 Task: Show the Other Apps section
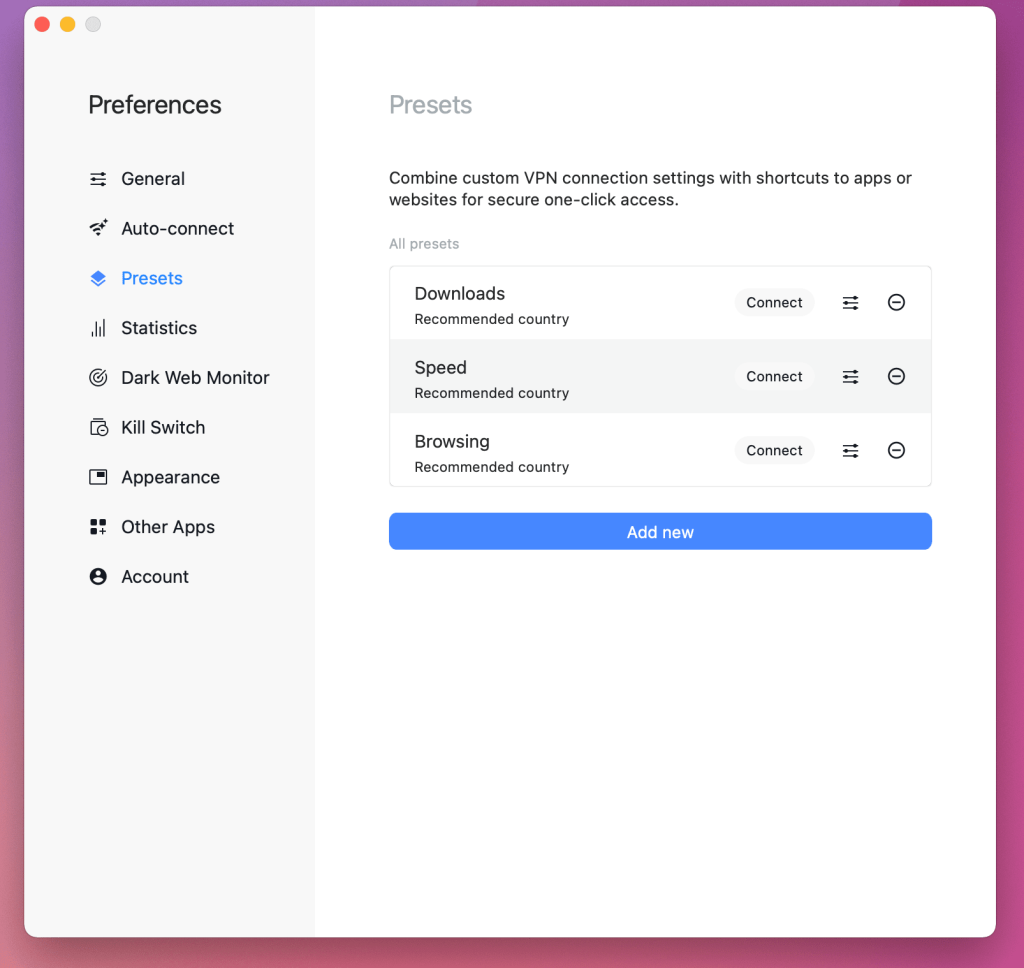pyautogui.click(x=168, y=527)
